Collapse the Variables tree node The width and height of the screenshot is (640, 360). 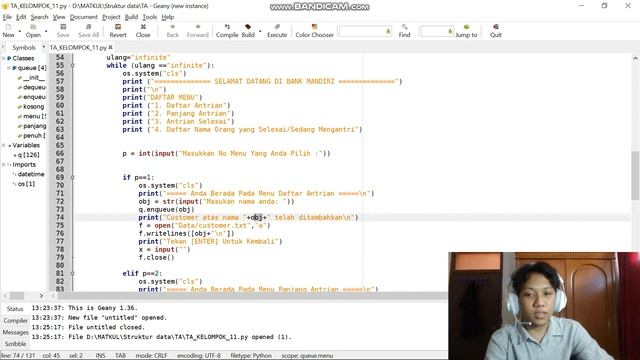tap(3, 145)
